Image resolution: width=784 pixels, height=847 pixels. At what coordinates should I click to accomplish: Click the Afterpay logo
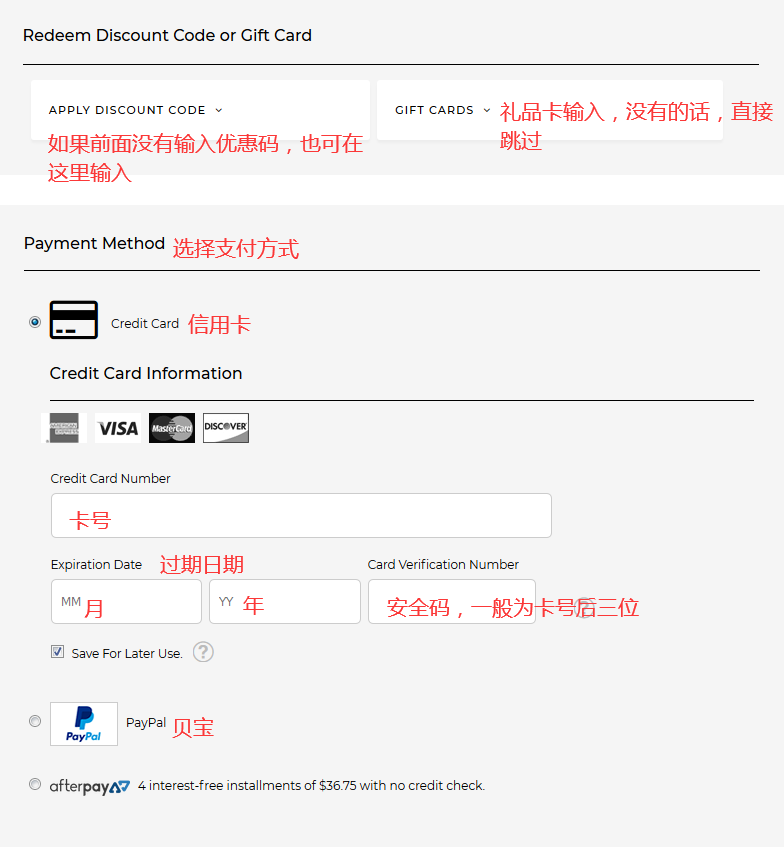coord(90,786)
